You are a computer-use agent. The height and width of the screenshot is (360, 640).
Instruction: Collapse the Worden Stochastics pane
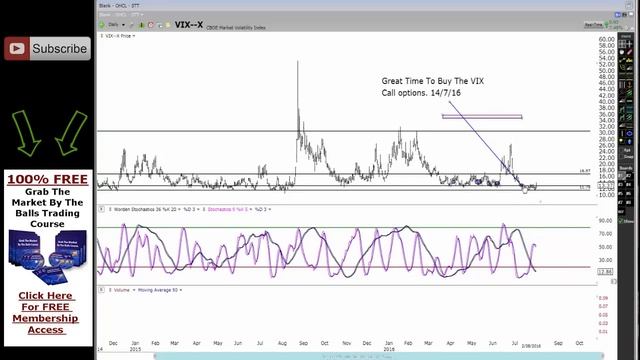pyautogui.click(x=102, y=209)
